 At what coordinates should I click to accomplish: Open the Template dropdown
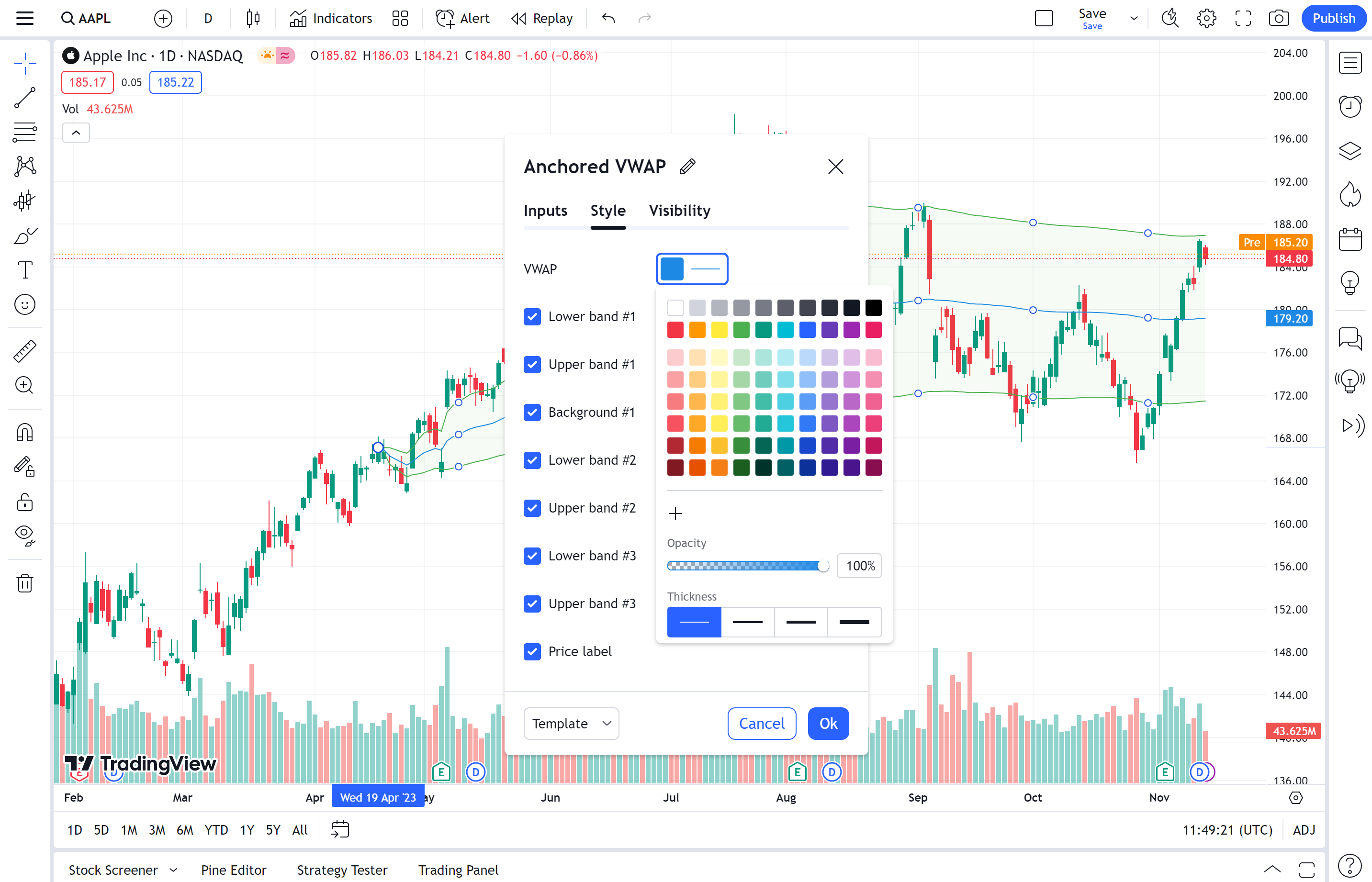click(571, 723)
